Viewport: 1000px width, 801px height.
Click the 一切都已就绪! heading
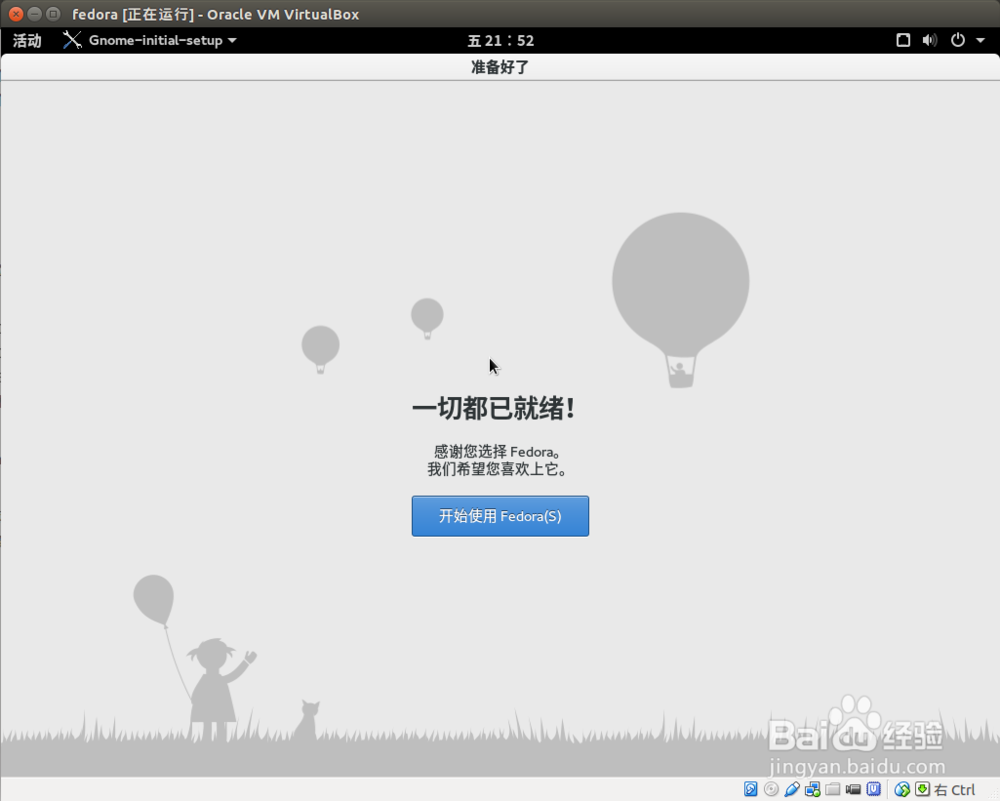(x=494, y=408)
